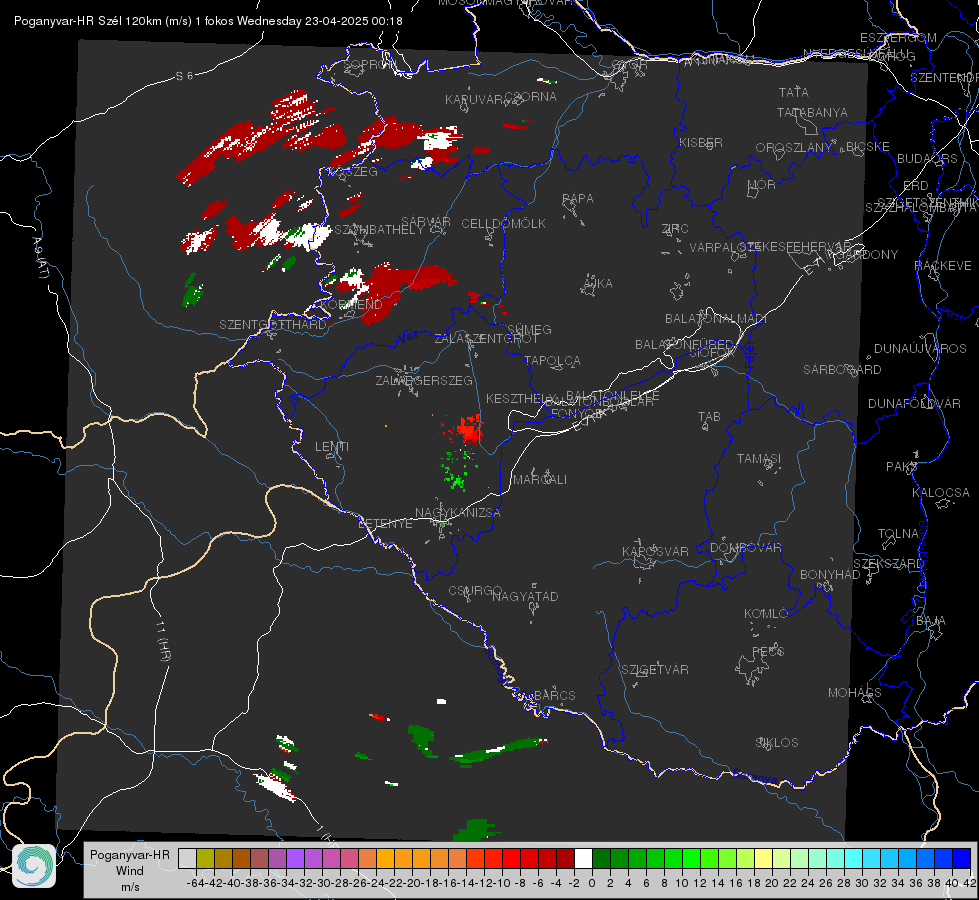Click the MOR city label

(762, 185)
